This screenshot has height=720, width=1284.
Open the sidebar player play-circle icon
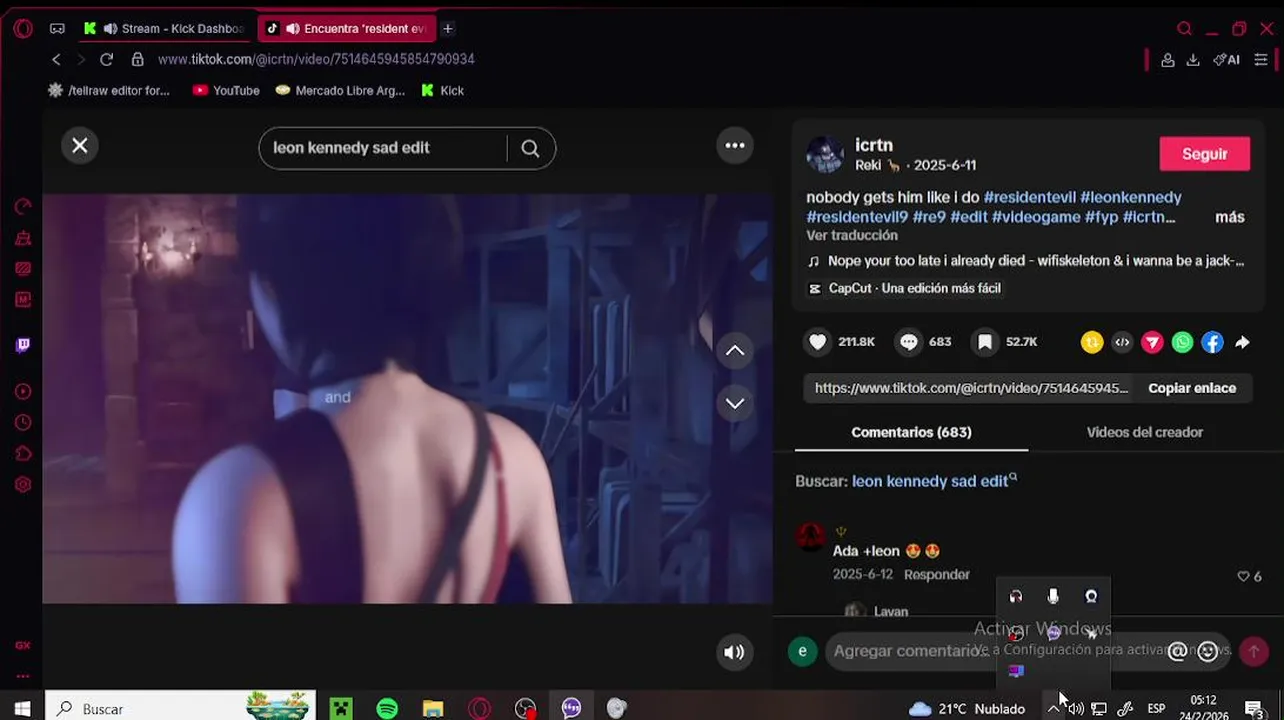[23, 392]
